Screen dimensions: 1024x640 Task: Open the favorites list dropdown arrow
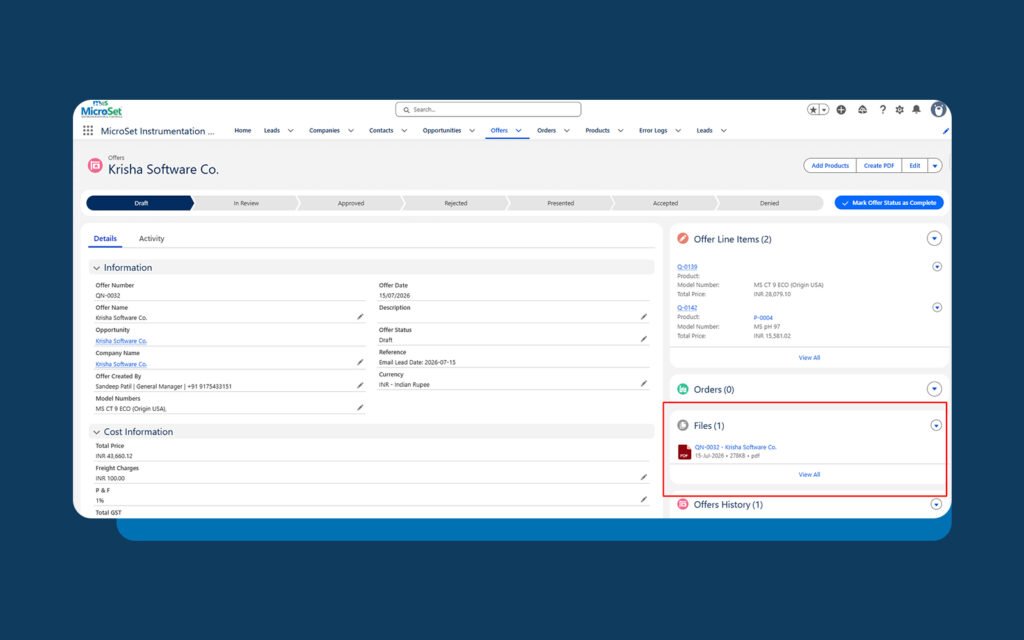click(x=824, y=110)
